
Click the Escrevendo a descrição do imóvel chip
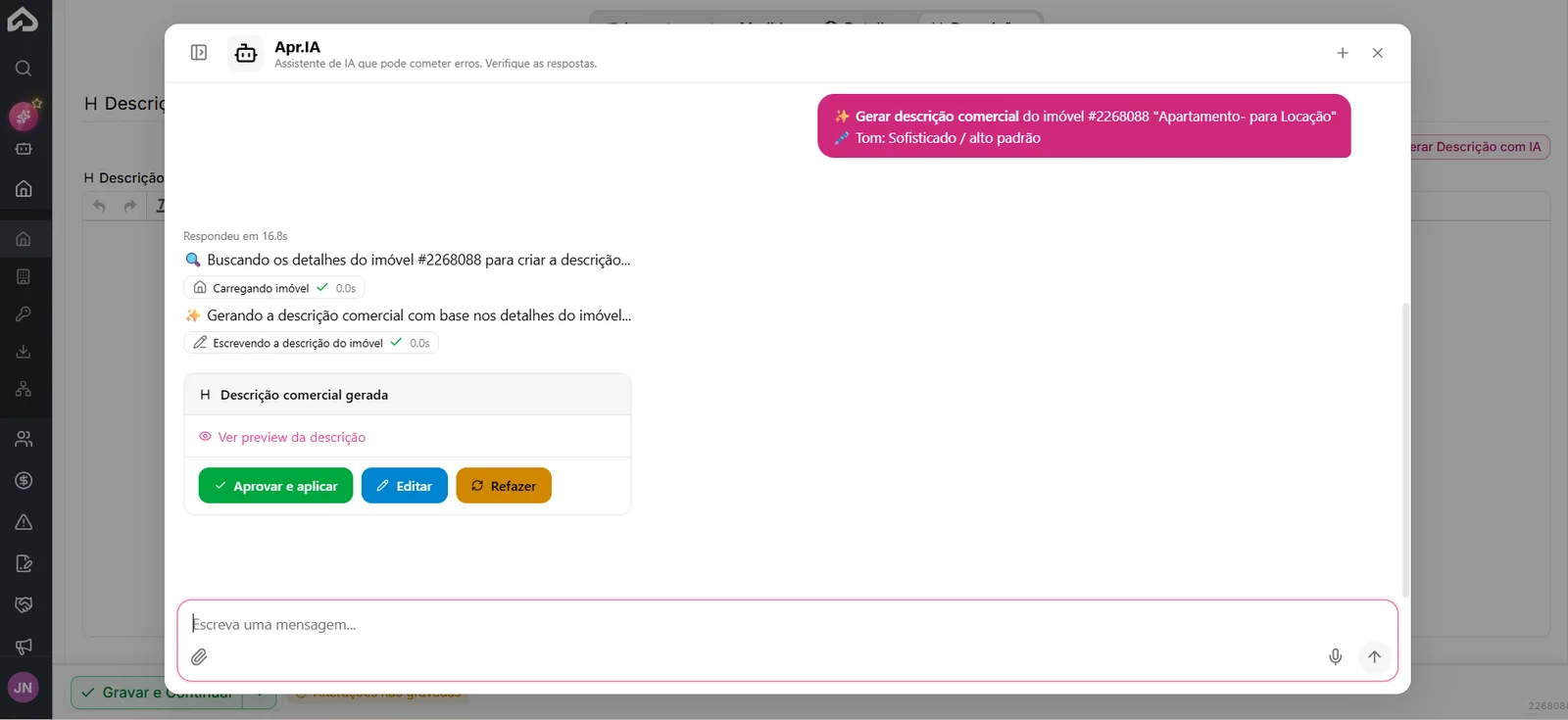(x=311, y=343)
